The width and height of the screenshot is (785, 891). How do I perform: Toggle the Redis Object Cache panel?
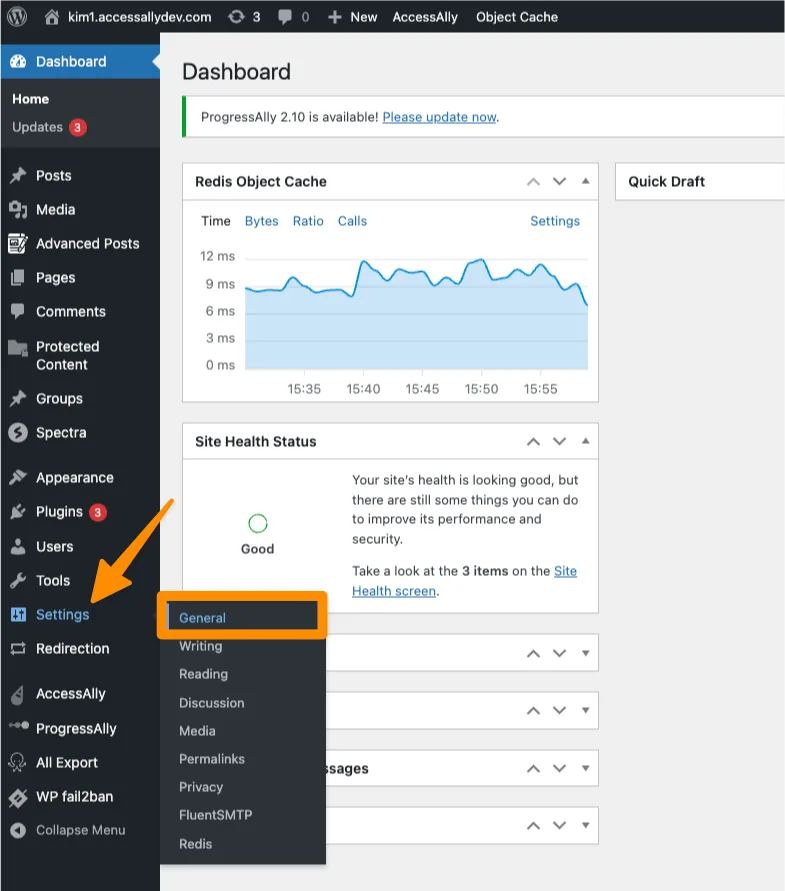585,182
